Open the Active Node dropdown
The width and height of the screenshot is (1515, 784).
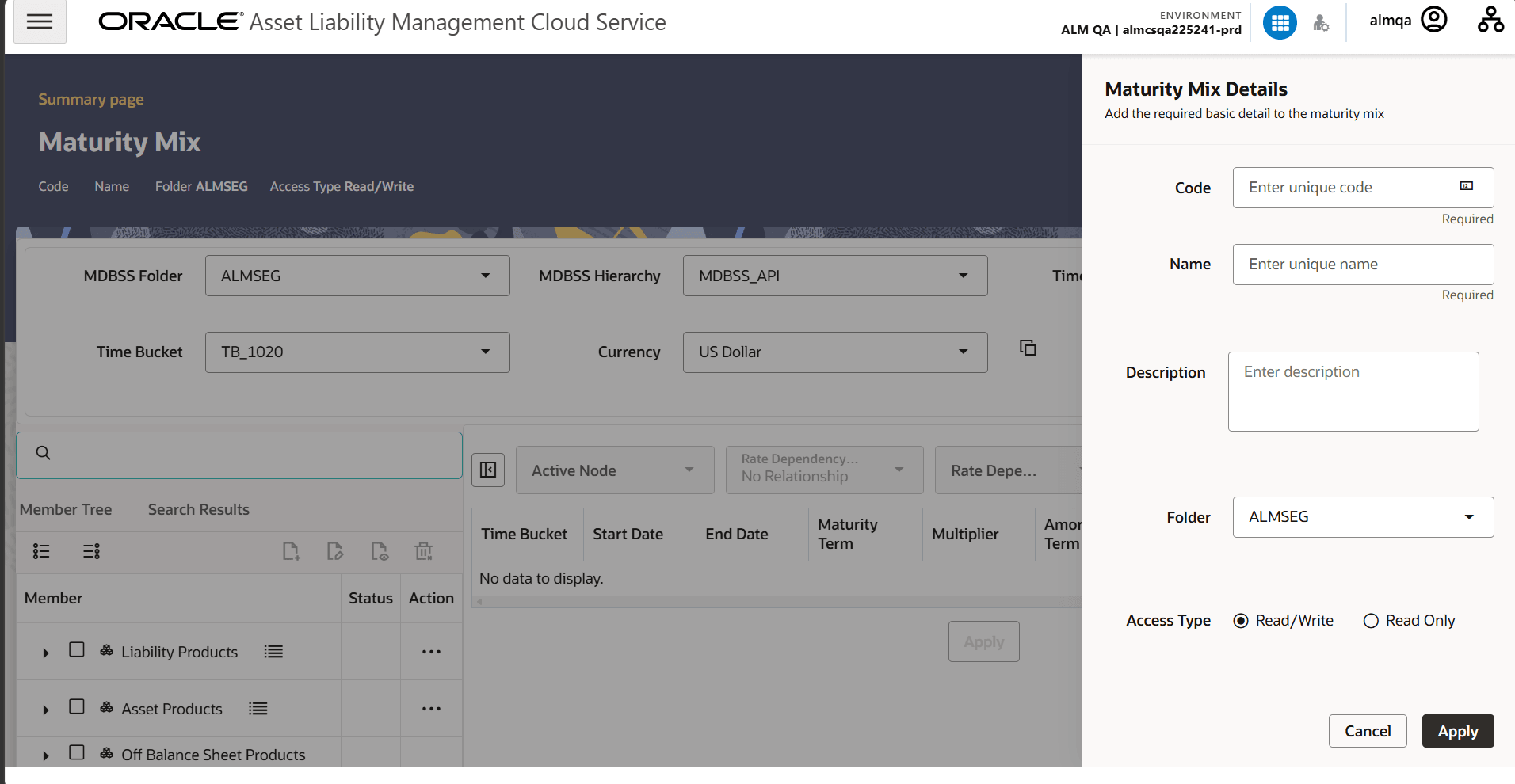click(615, 470)
